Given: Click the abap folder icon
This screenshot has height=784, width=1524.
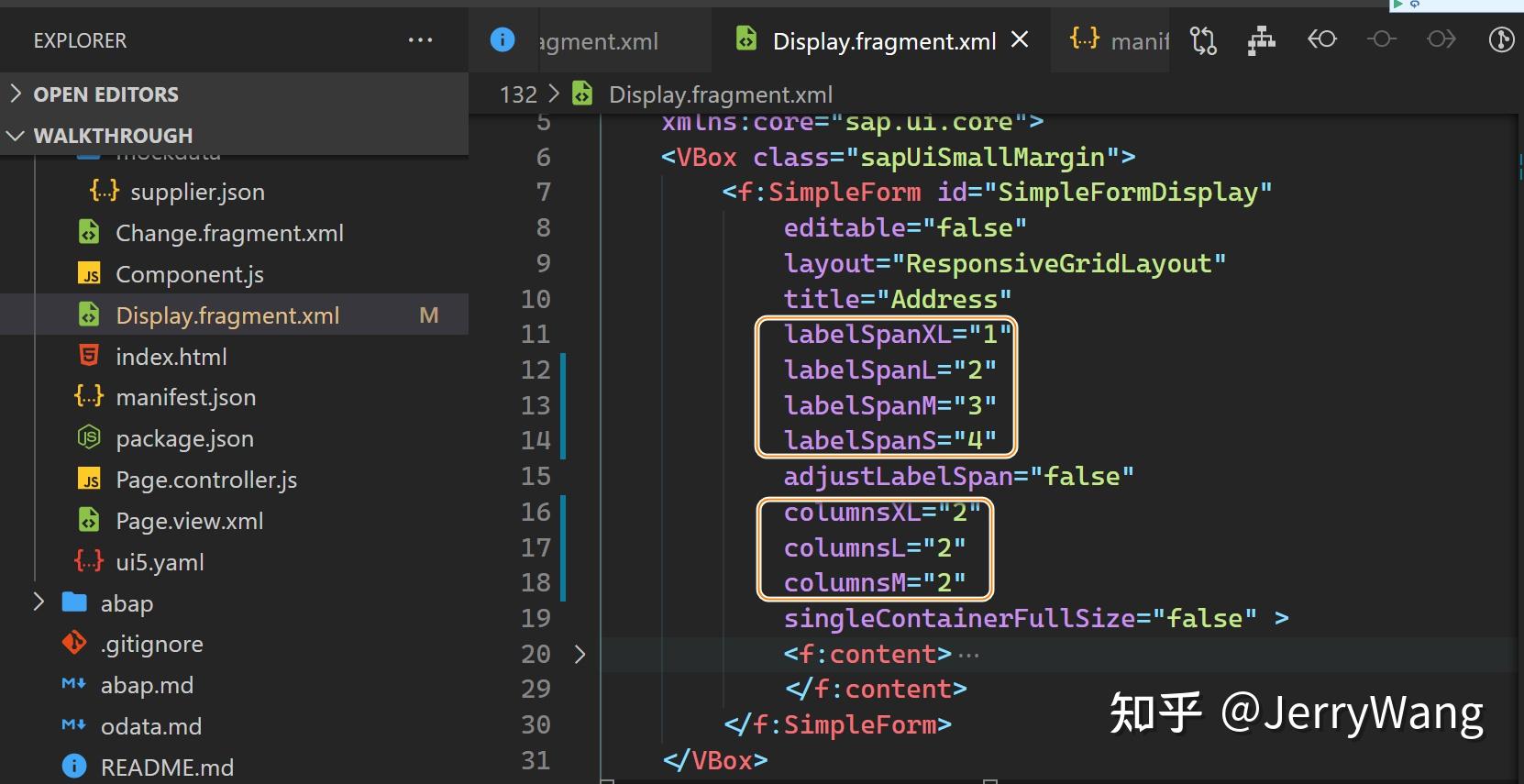Looking at the screenshot, I should click(x=74, y=602).
